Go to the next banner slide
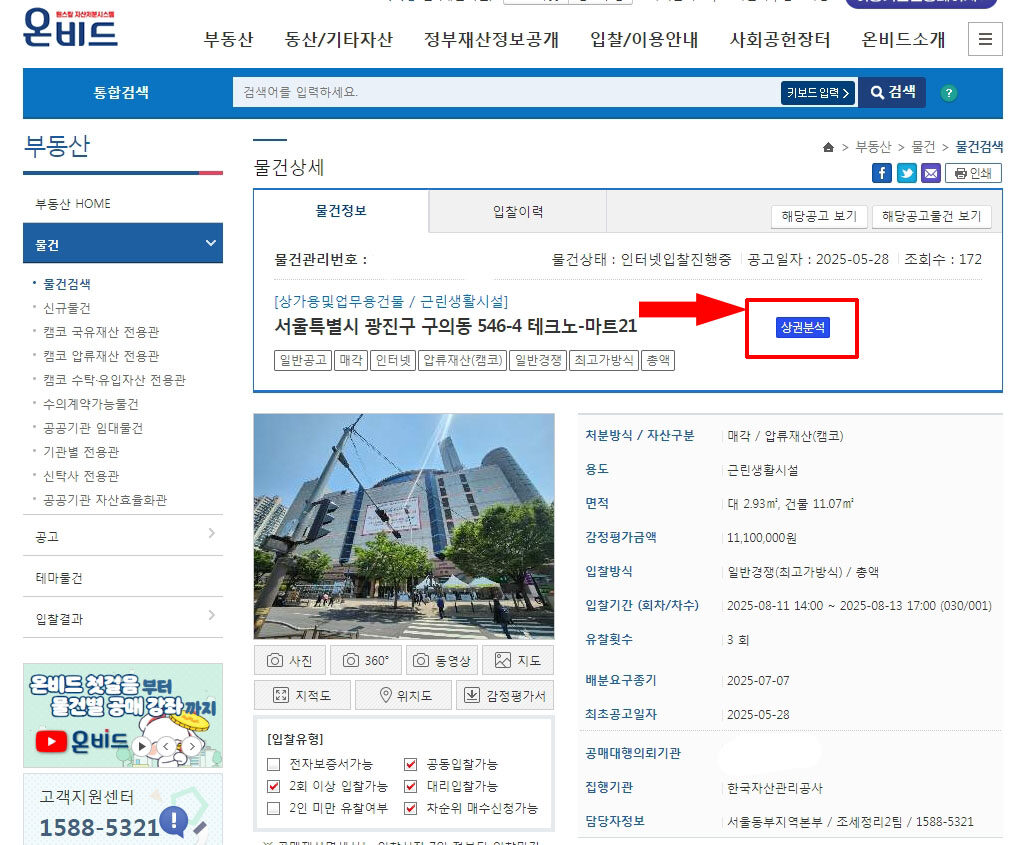The height and width of the screenshot is (845, 1017). [191, 746]
